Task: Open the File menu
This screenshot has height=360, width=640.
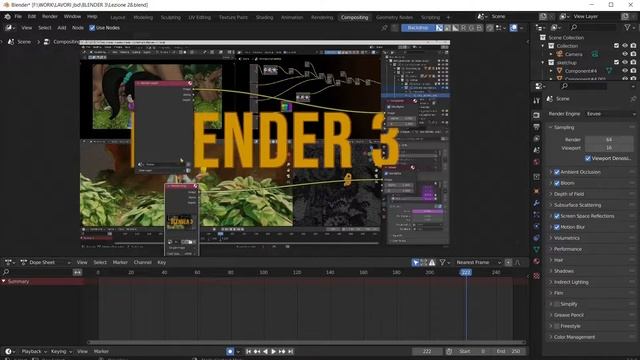Action: point(18,17)
